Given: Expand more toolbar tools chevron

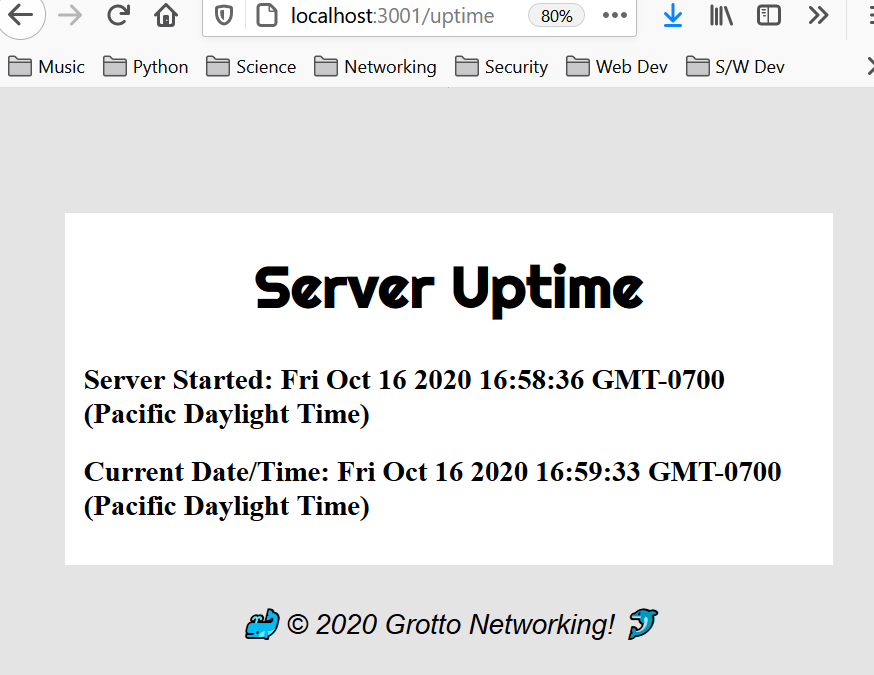Looking at the screenshot, I should [818, 16].
